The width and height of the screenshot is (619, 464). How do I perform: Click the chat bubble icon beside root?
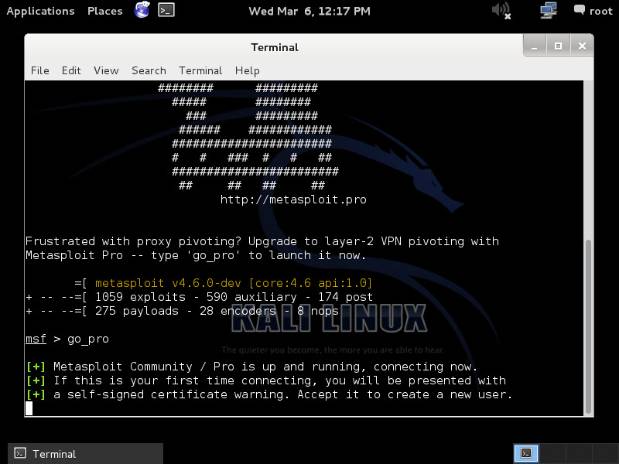[x=578, y=11]
